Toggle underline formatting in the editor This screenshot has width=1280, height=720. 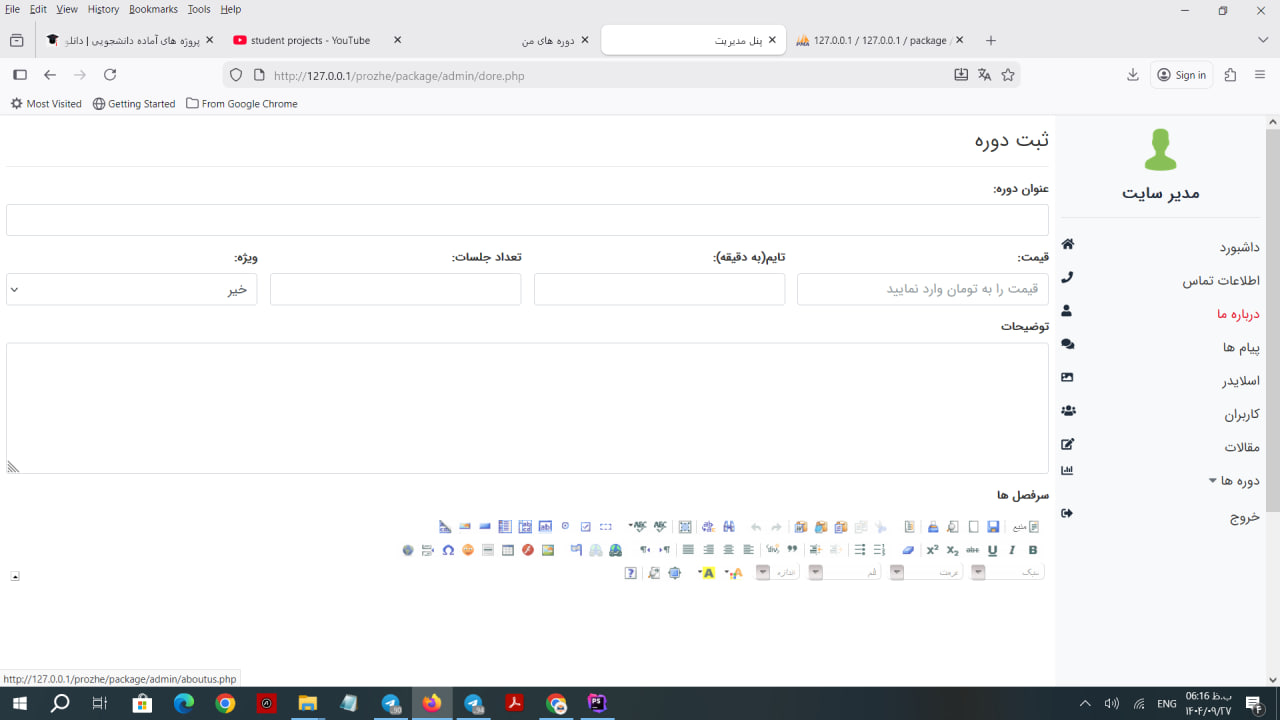(x=992, y=550)
